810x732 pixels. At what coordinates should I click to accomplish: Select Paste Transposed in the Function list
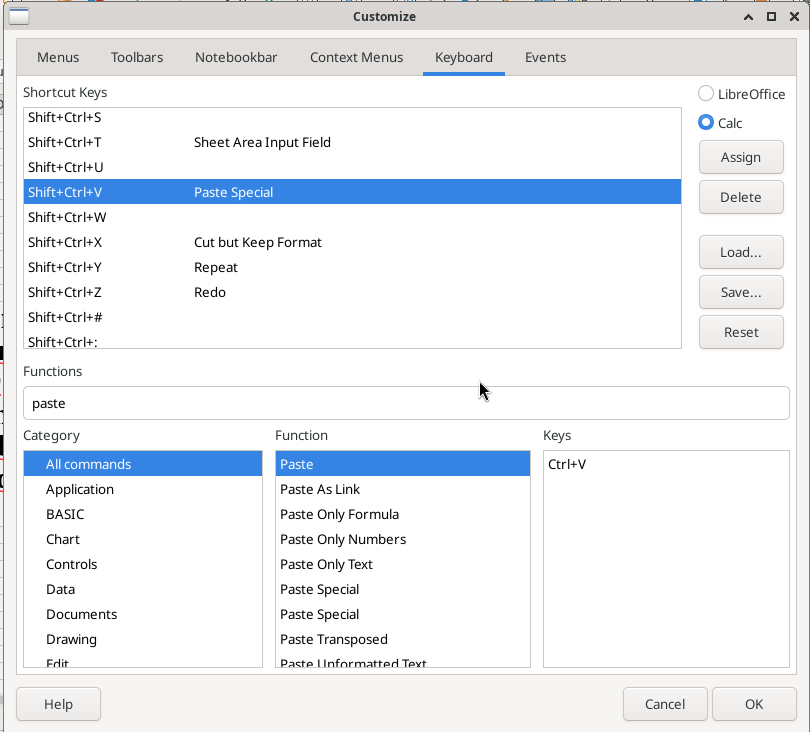pyautogui.click(x=334, y=639)
